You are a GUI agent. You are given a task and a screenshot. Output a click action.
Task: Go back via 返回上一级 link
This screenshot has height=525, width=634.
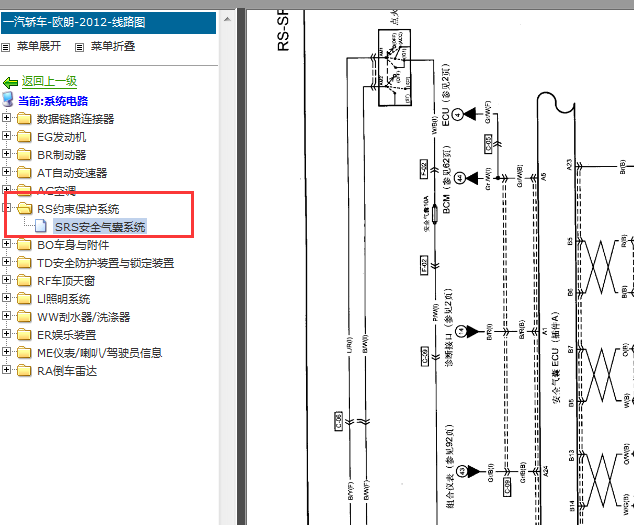click(49, 81)
